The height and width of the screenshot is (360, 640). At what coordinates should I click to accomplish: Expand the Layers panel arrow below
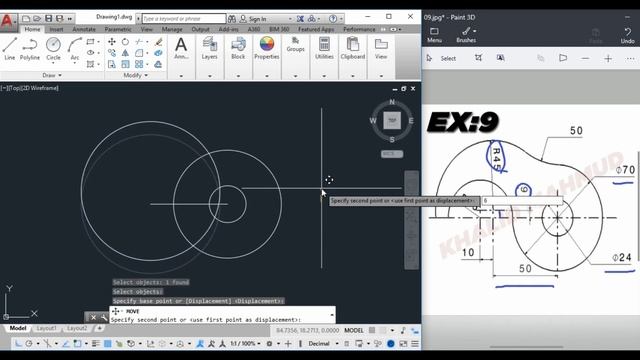tap(209, 76)
